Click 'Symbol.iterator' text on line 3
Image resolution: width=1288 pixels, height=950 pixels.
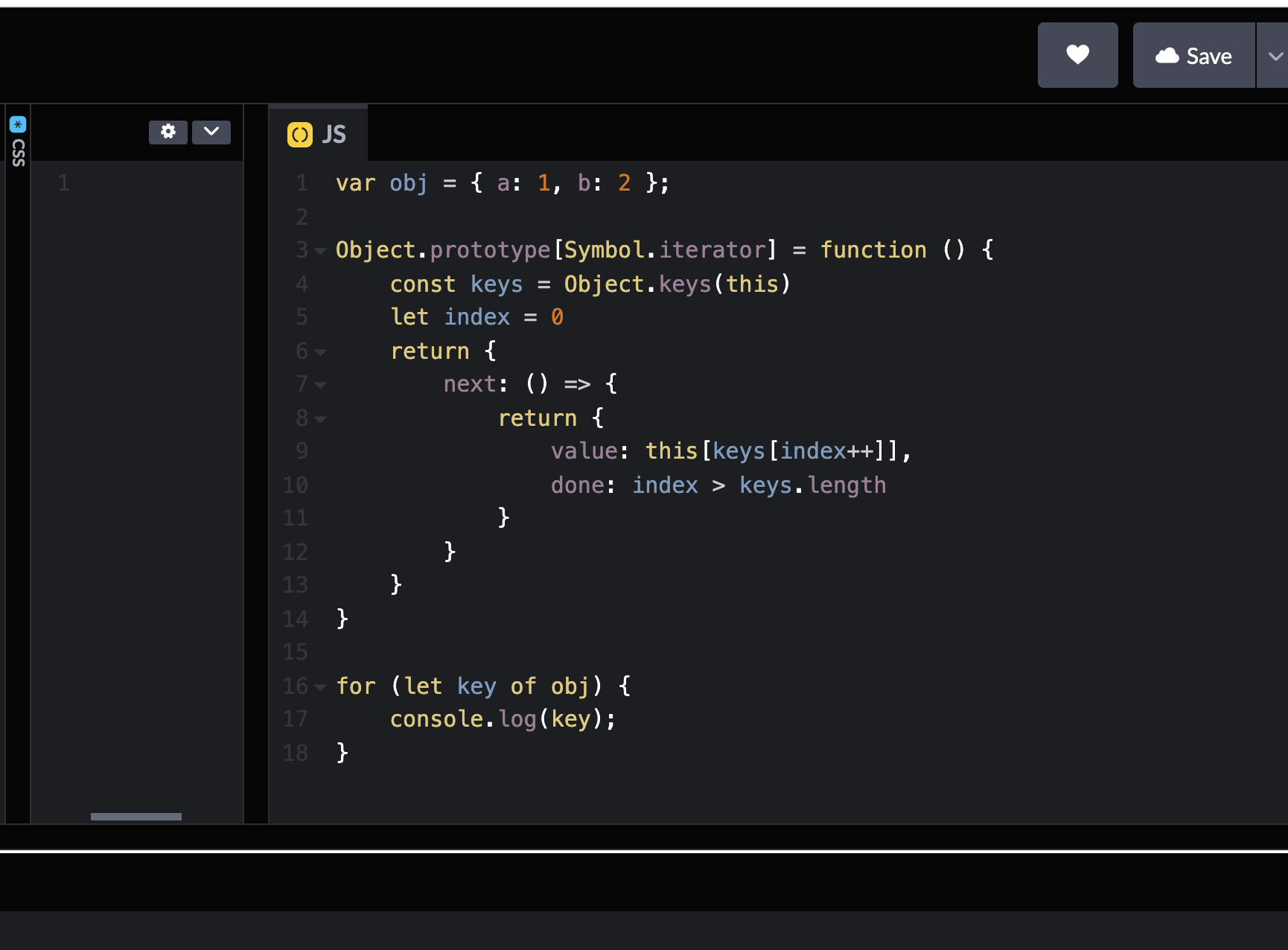665,250
